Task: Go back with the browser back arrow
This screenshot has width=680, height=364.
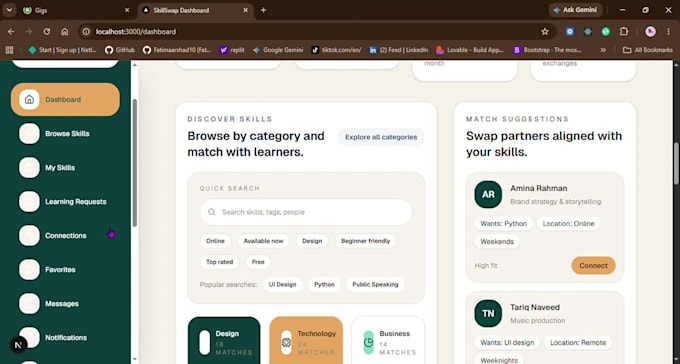Action: pos(11,32)
